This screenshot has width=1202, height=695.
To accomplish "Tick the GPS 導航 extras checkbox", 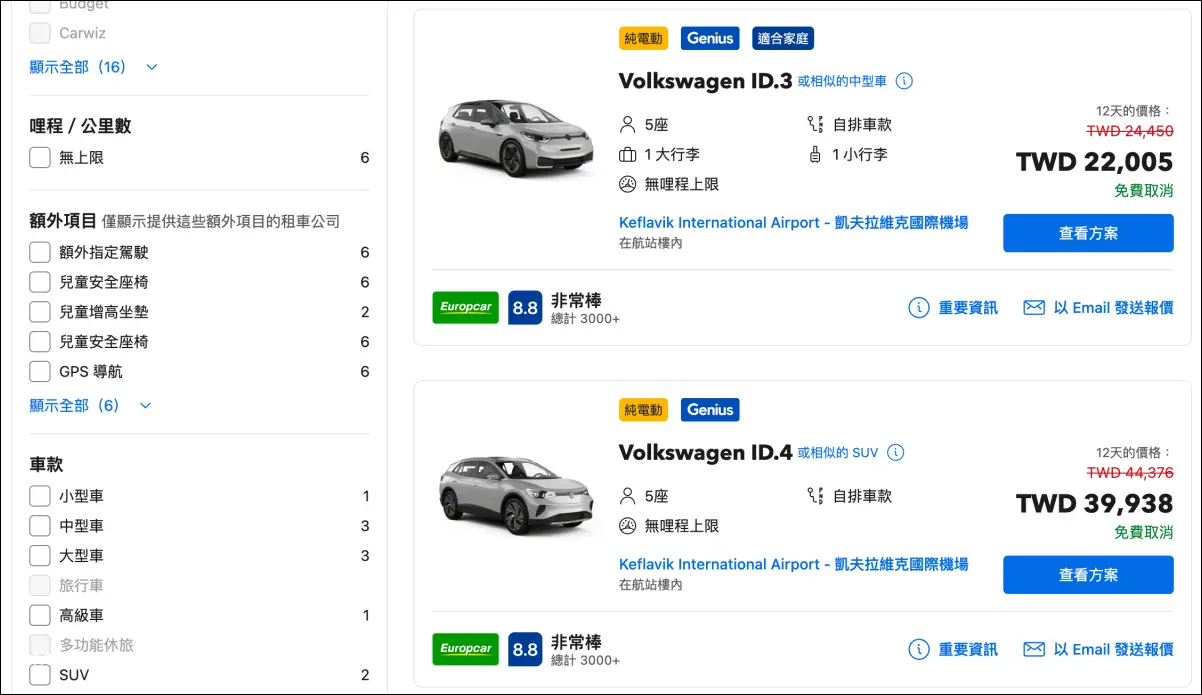I will (x=40, y=372).
